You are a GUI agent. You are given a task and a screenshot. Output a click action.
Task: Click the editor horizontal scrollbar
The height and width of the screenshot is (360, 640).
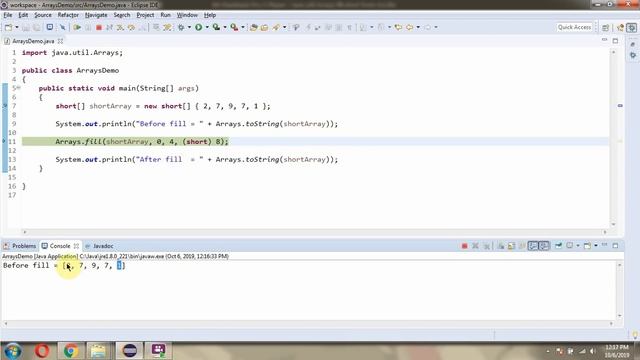click(x=314, y=232)
